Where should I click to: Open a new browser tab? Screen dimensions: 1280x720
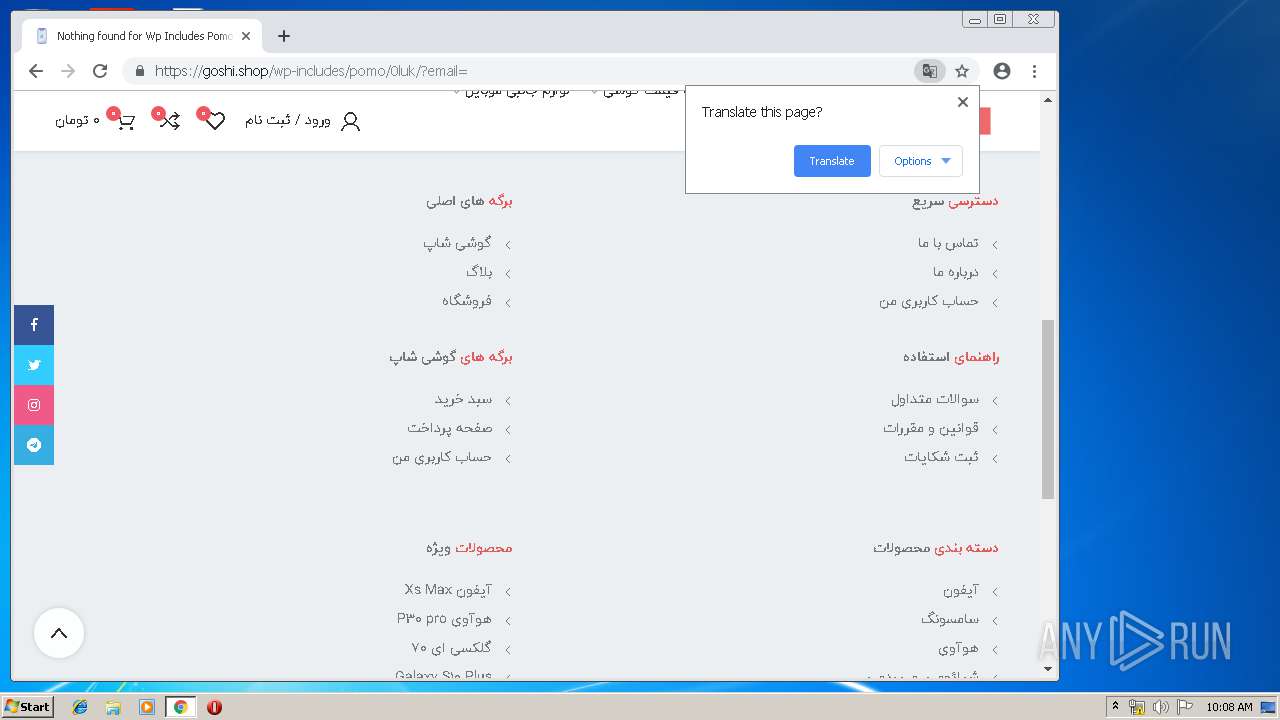284,36
